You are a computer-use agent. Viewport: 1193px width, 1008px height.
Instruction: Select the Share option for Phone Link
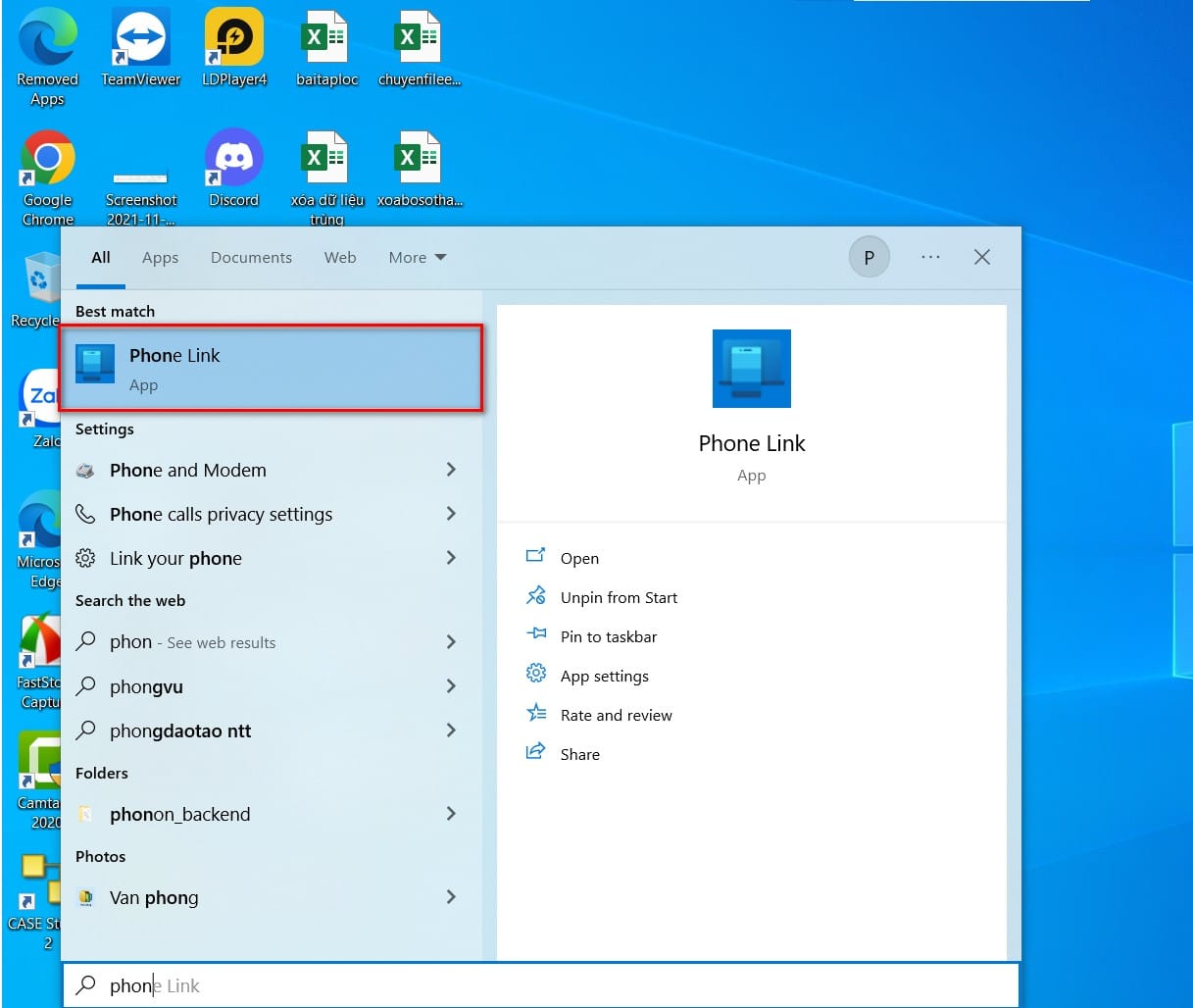pyautogui.click(x=580, y=754)
